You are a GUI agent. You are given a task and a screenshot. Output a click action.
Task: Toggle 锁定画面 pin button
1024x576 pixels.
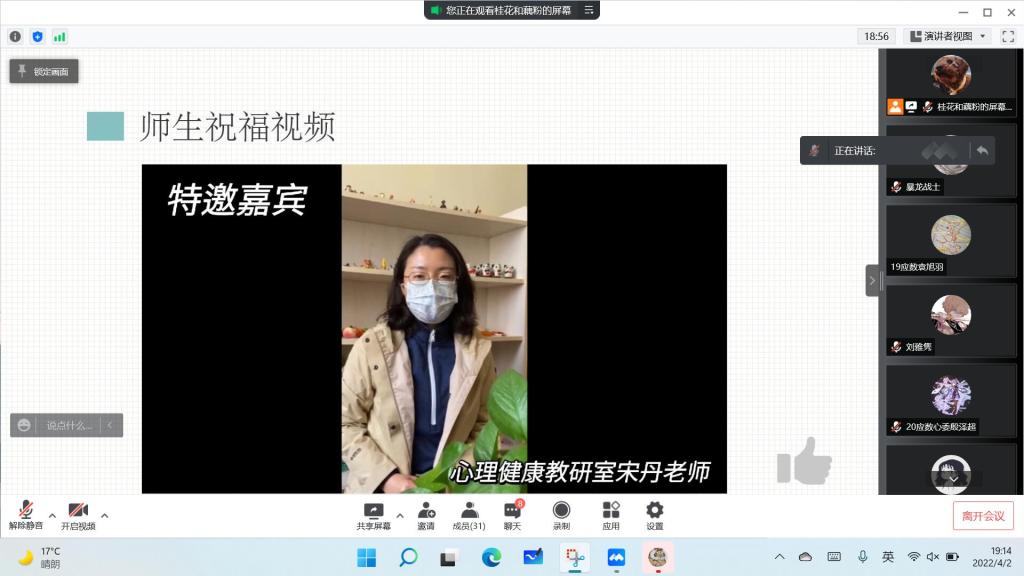coord(44,71)
